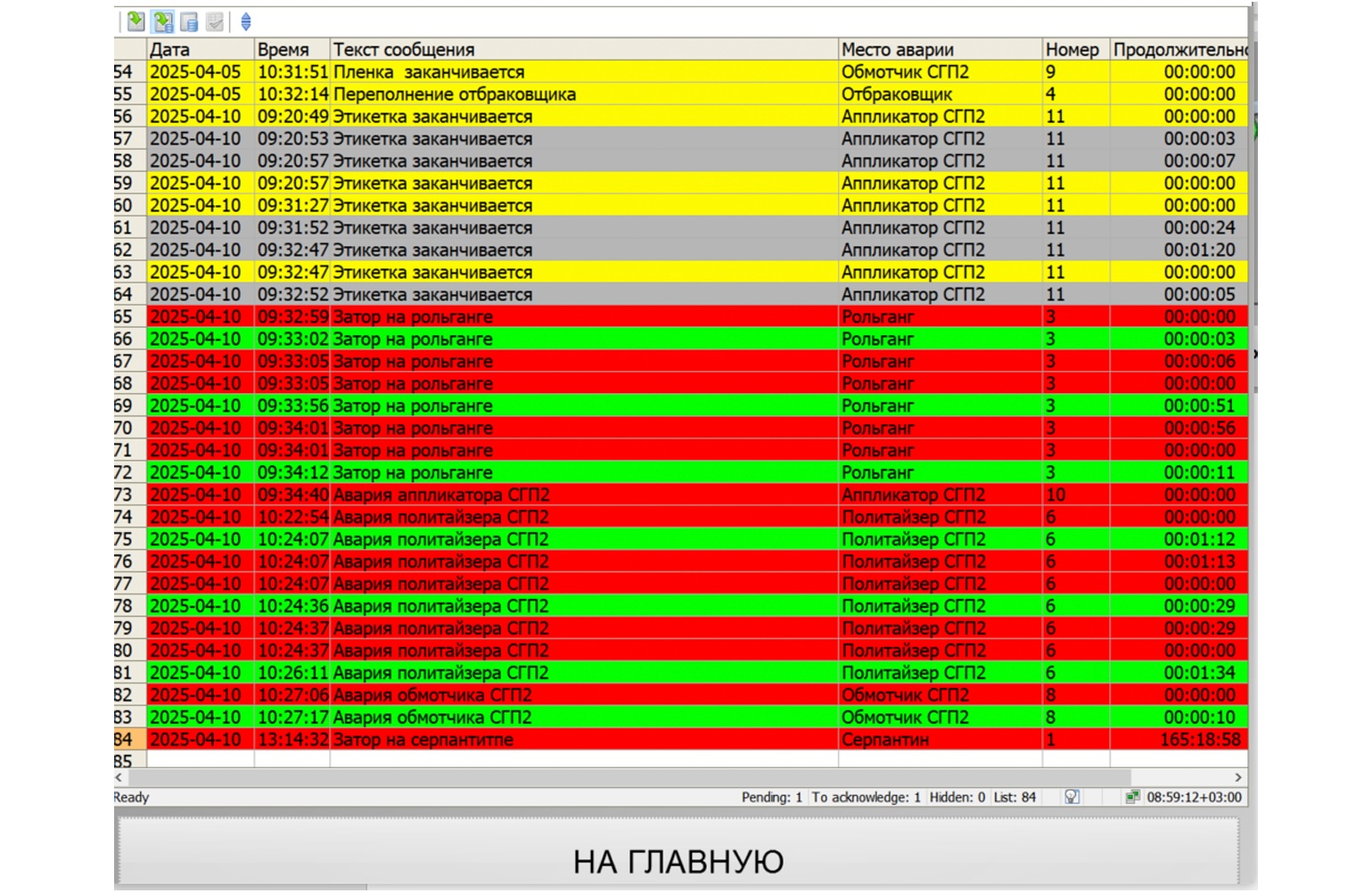Click the time cell 10:27:17
Image resolution: width=1372 pixels, height=893 pixels.
[x=293, y=717]
